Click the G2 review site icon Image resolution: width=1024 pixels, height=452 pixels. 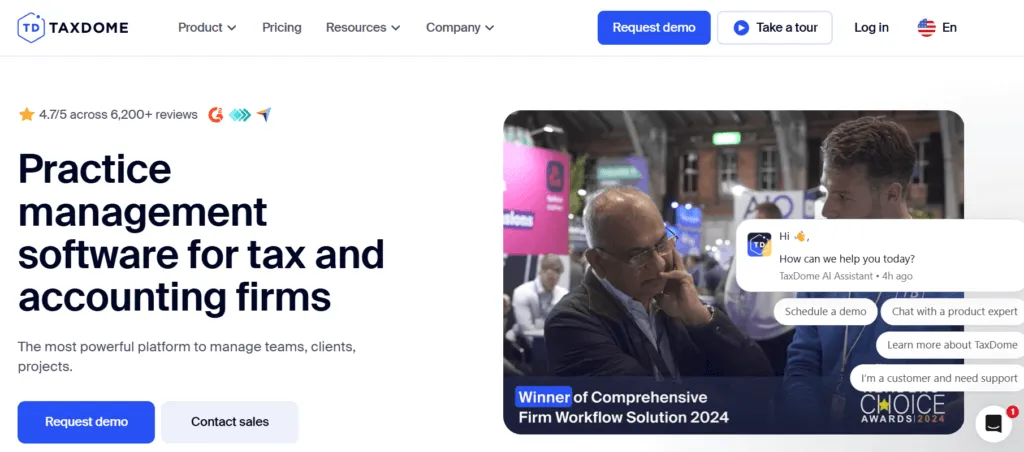tap(216, 115)
